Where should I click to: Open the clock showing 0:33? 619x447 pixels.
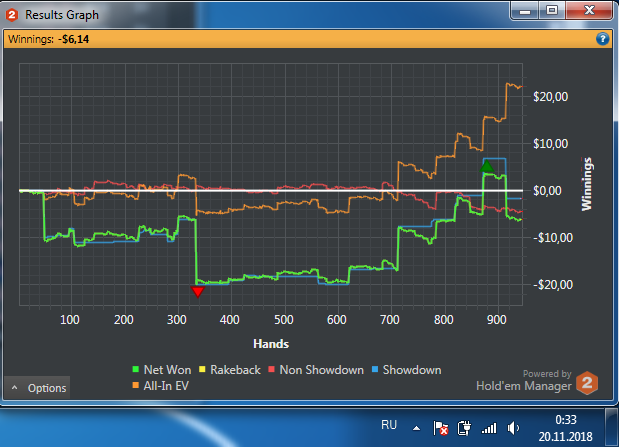tap(566, 428)
